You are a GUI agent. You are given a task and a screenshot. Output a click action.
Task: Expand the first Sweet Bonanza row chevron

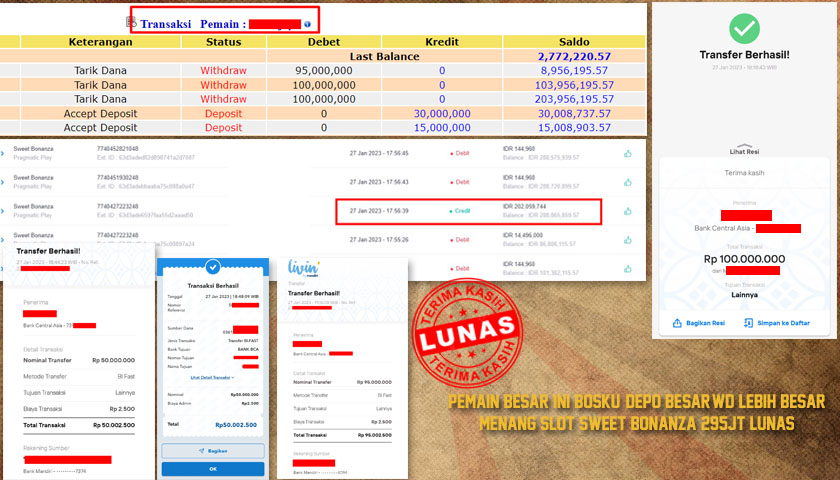pyautogui.click(x=4, y=153)
